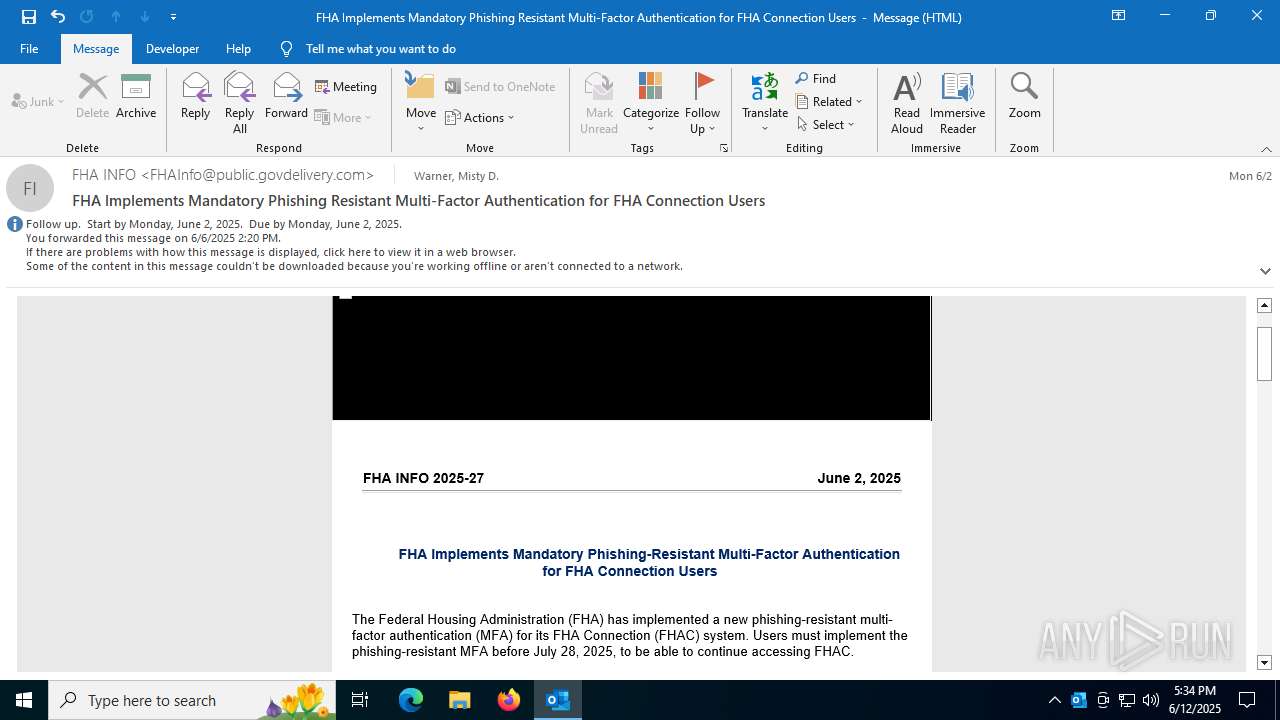Go to next item with down arrow
1280x720 pixels.
coord(145,17)
